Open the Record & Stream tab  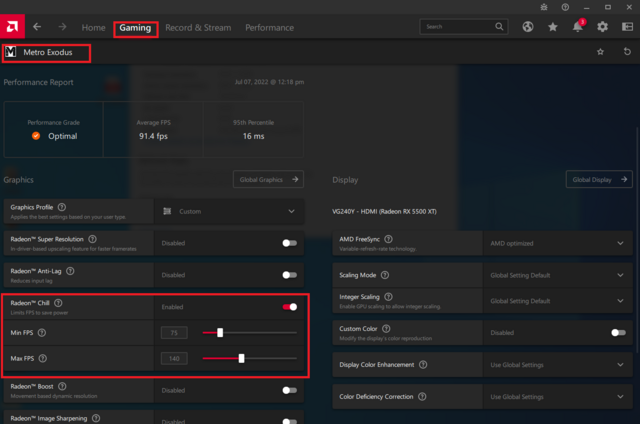tap(198, 28)
